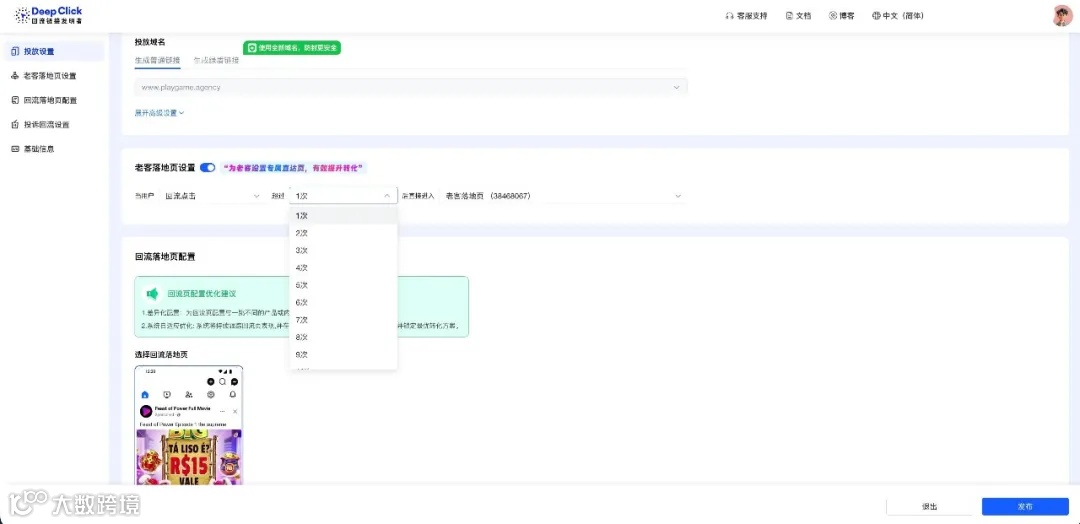Open 客服支持 customer support in header
1080x524 pixels.
(746, 16)
